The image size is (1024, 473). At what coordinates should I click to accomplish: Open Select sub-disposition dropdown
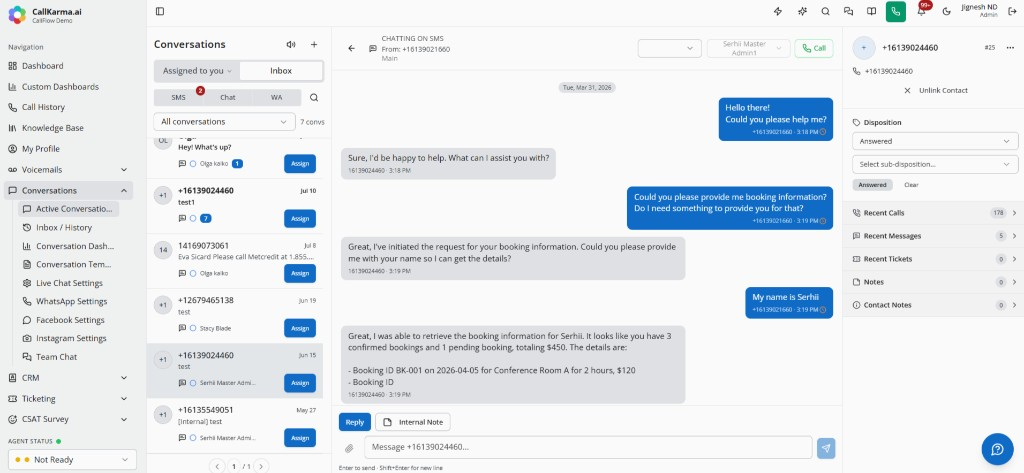935,164
